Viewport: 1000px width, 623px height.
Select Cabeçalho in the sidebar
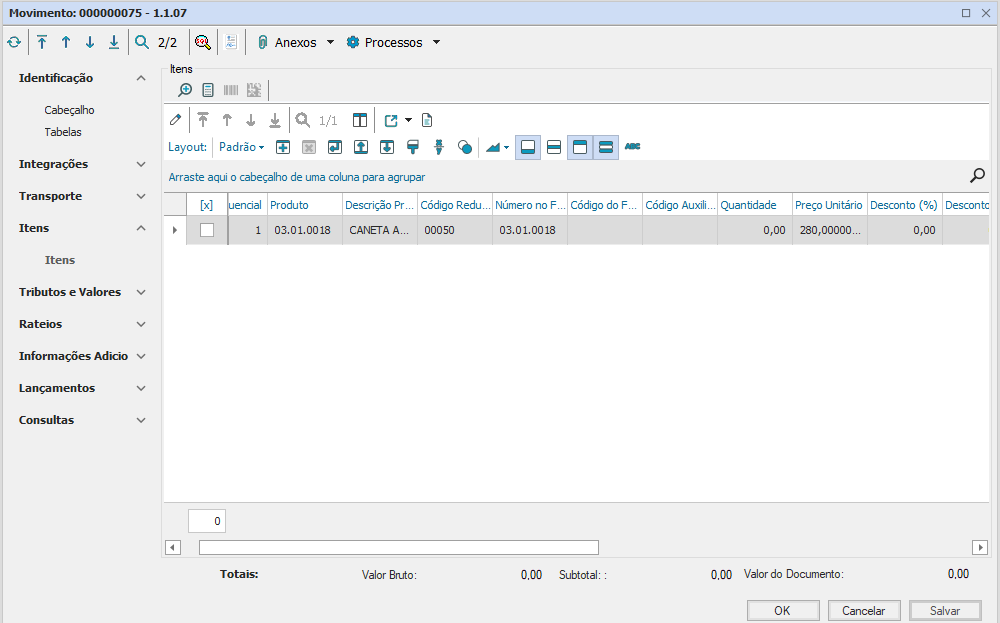point(69,110)
